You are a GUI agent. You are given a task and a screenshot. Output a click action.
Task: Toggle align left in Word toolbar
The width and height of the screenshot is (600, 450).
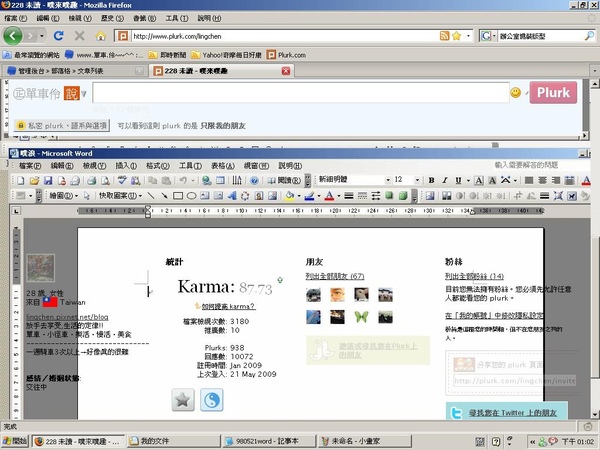coord(529,180)
